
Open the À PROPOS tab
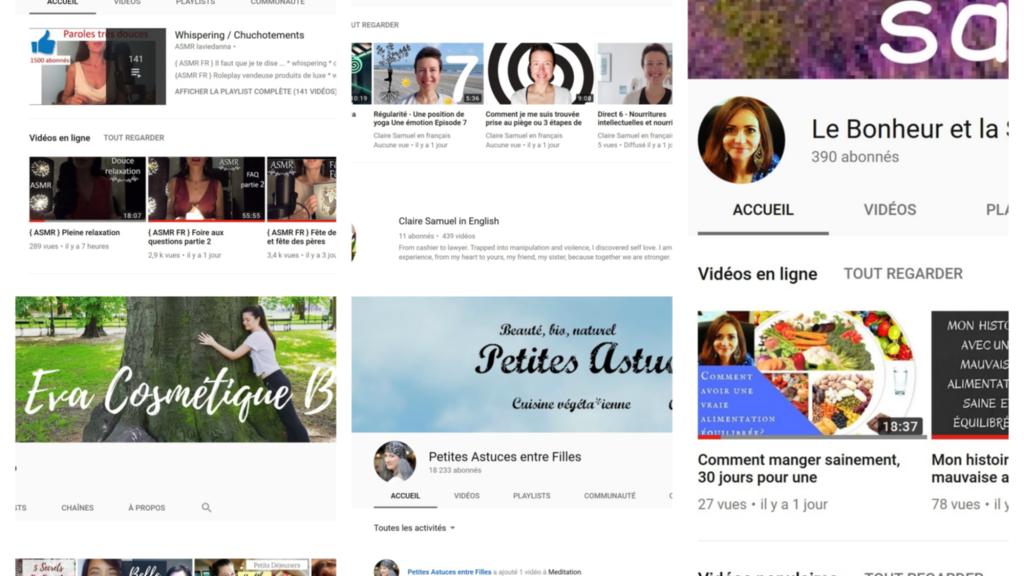[146, 507]
